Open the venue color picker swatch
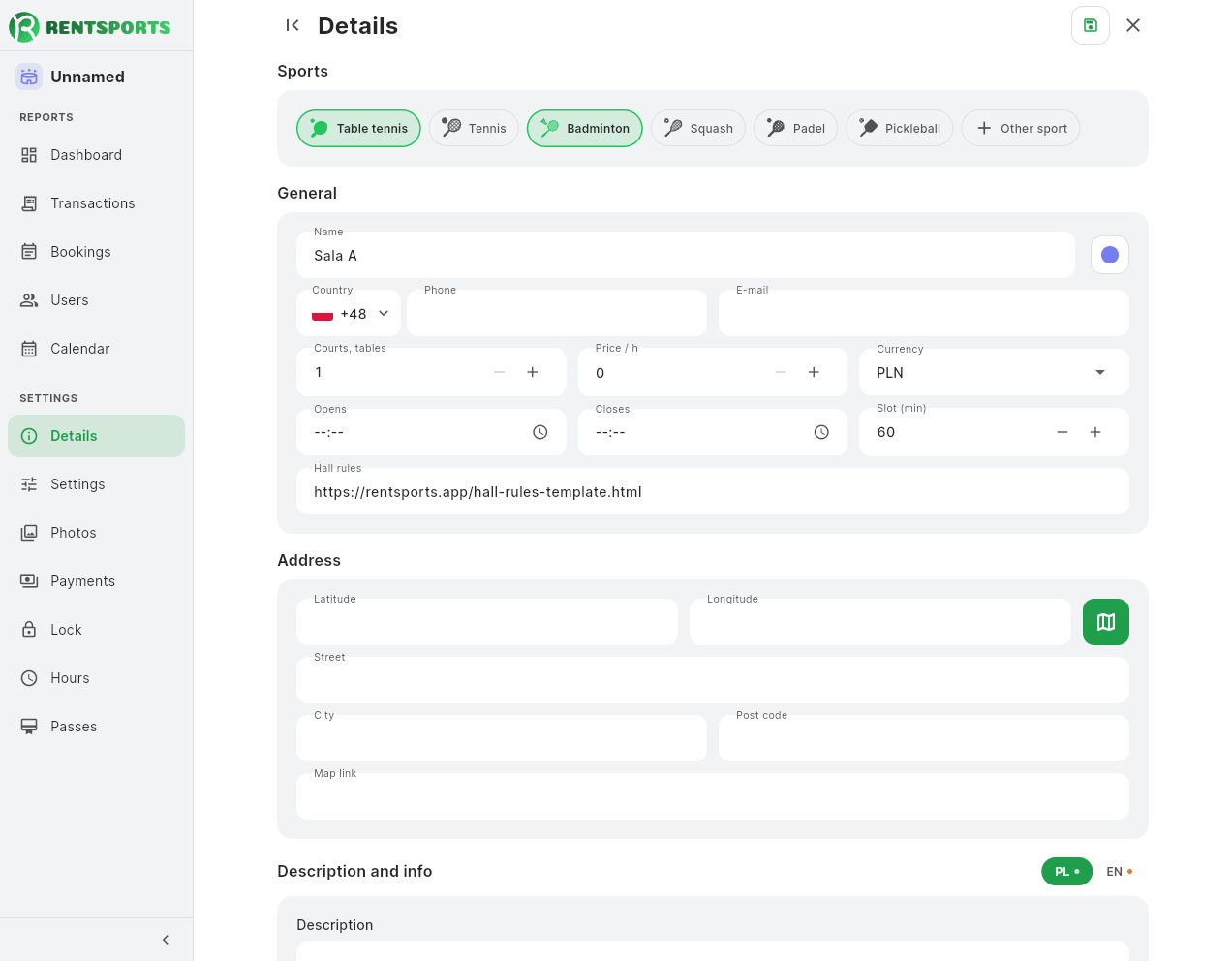Viewport: 1232px width, 961px height. tap(1110, 255)
